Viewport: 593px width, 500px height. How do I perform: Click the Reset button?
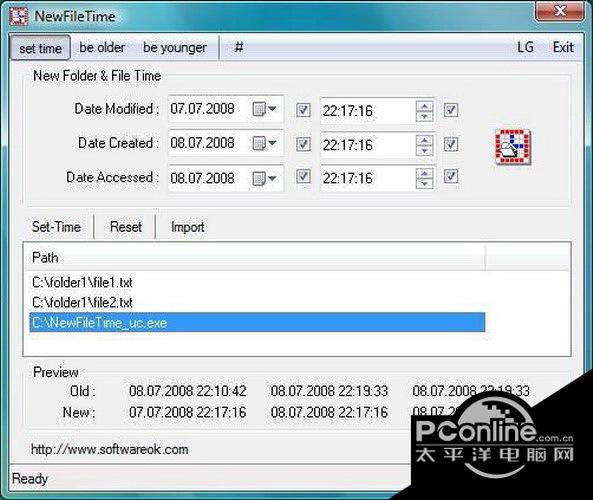126,227
